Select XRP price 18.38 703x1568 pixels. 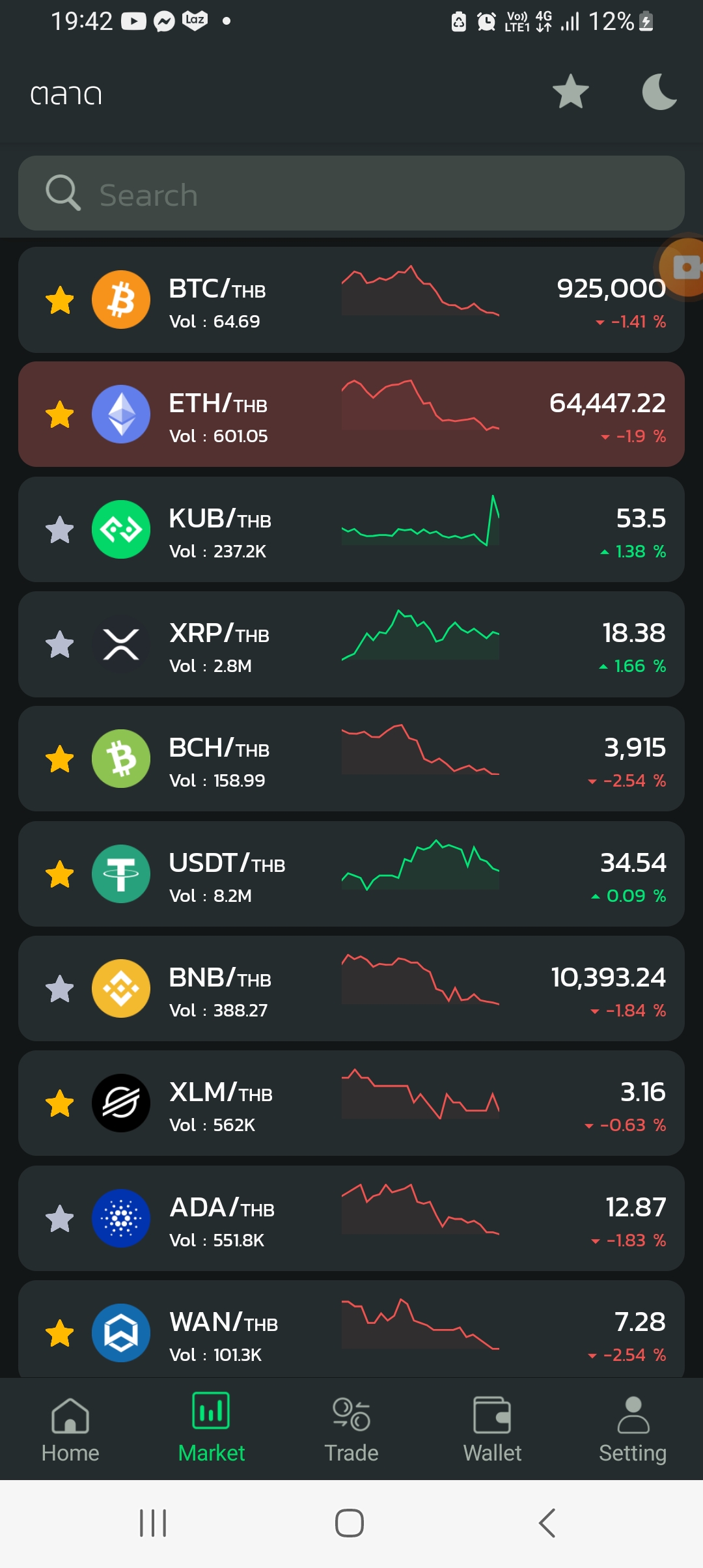coord(634,633)
